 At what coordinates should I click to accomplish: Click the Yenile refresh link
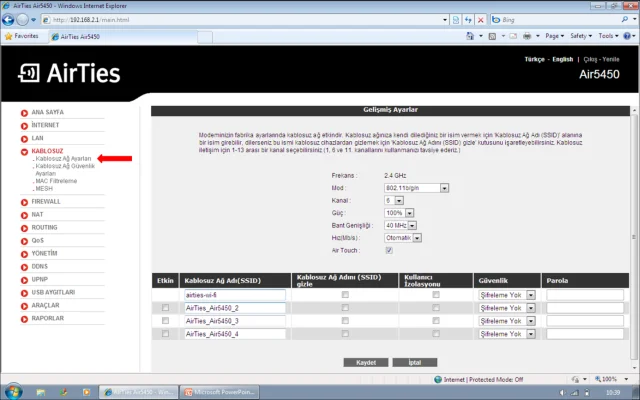(x=611, y=59)
